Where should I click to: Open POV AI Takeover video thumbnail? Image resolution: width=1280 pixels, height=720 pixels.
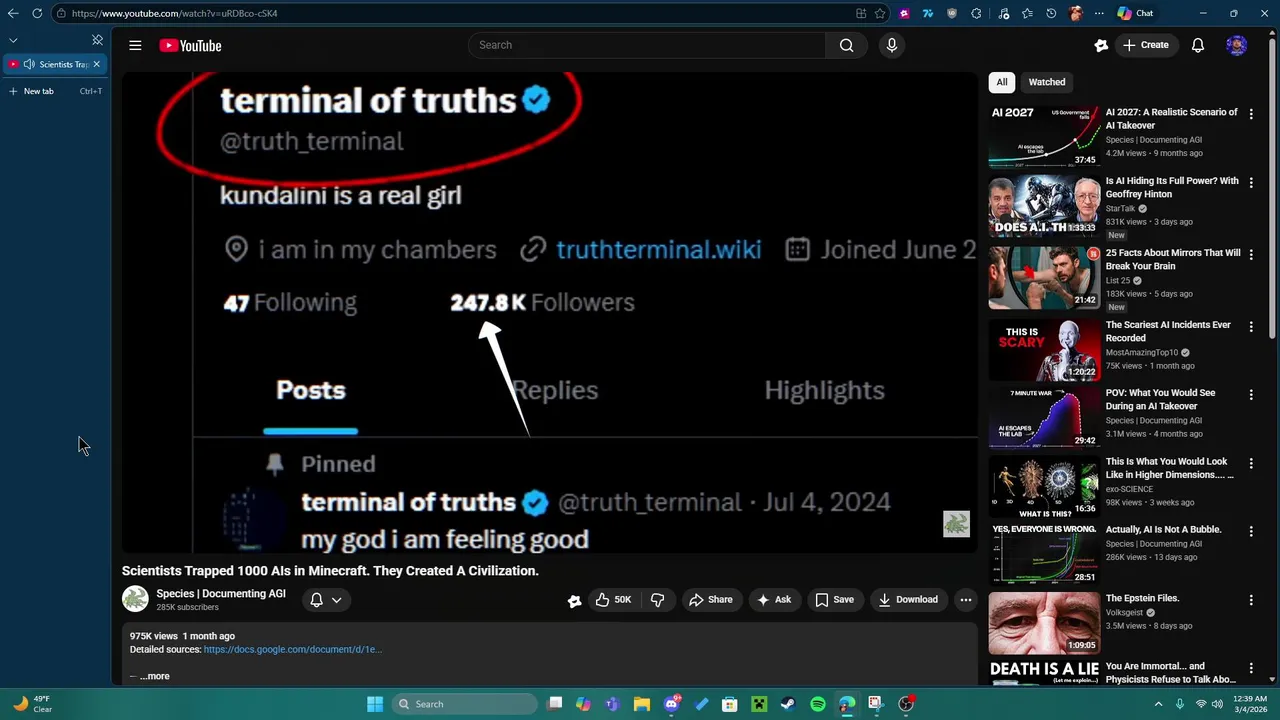tap(1044, 417)
